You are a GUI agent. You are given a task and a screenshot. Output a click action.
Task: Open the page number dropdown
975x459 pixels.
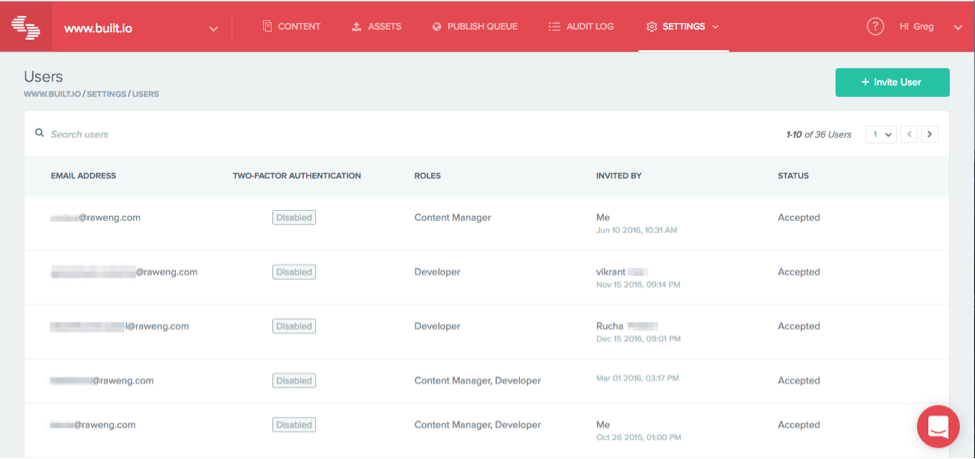click(880, 134)
